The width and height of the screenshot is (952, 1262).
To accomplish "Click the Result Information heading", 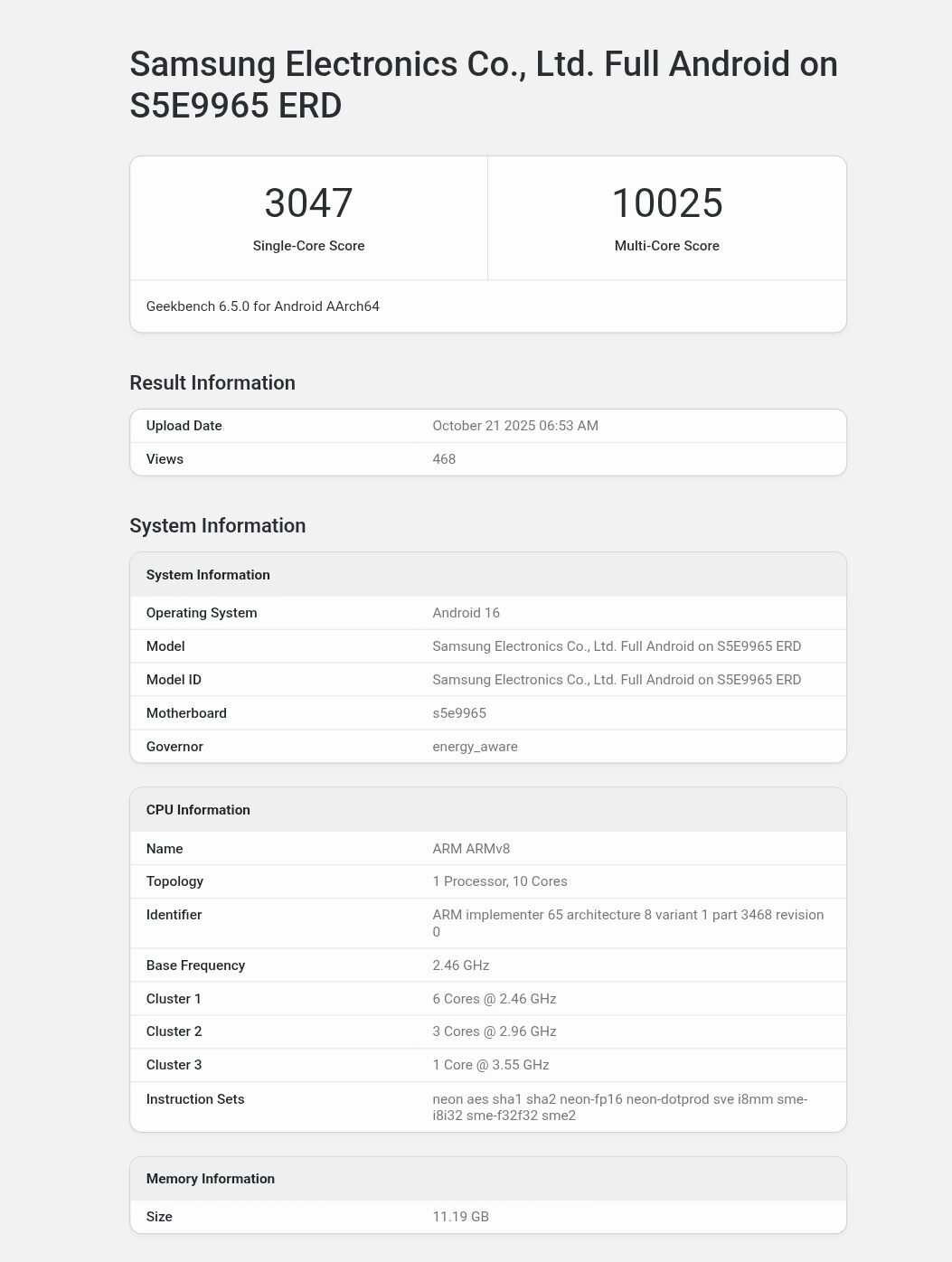I will click(x=212, y=382).
